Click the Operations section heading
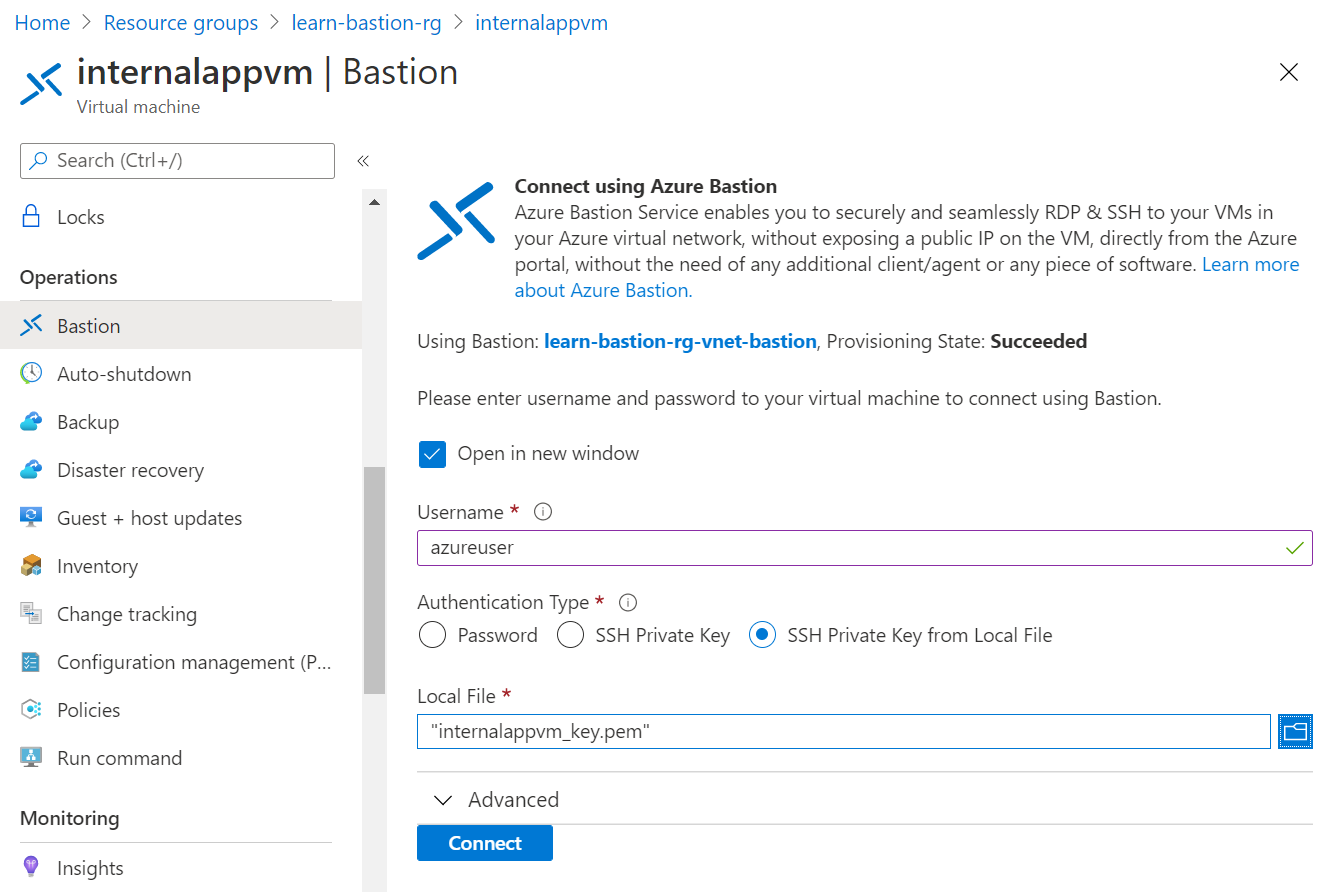1322x892 pixels. click(69, 277)
